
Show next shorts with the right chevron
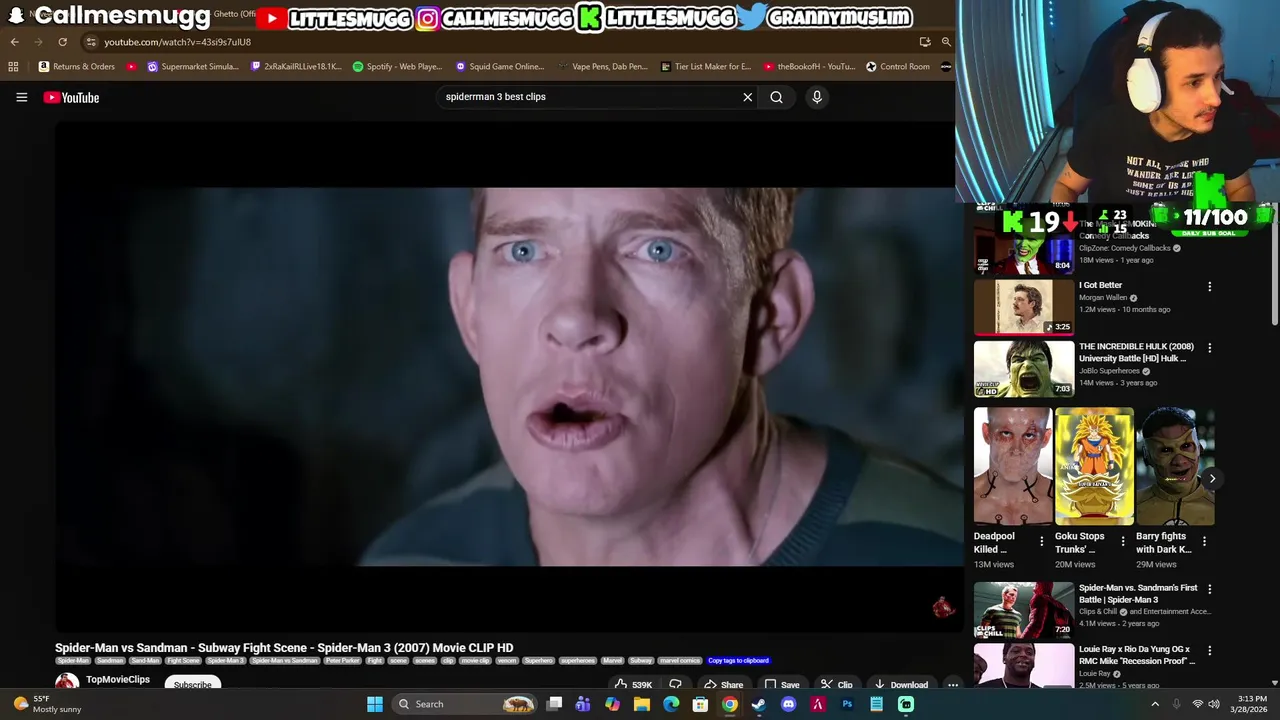[1212, 478]
